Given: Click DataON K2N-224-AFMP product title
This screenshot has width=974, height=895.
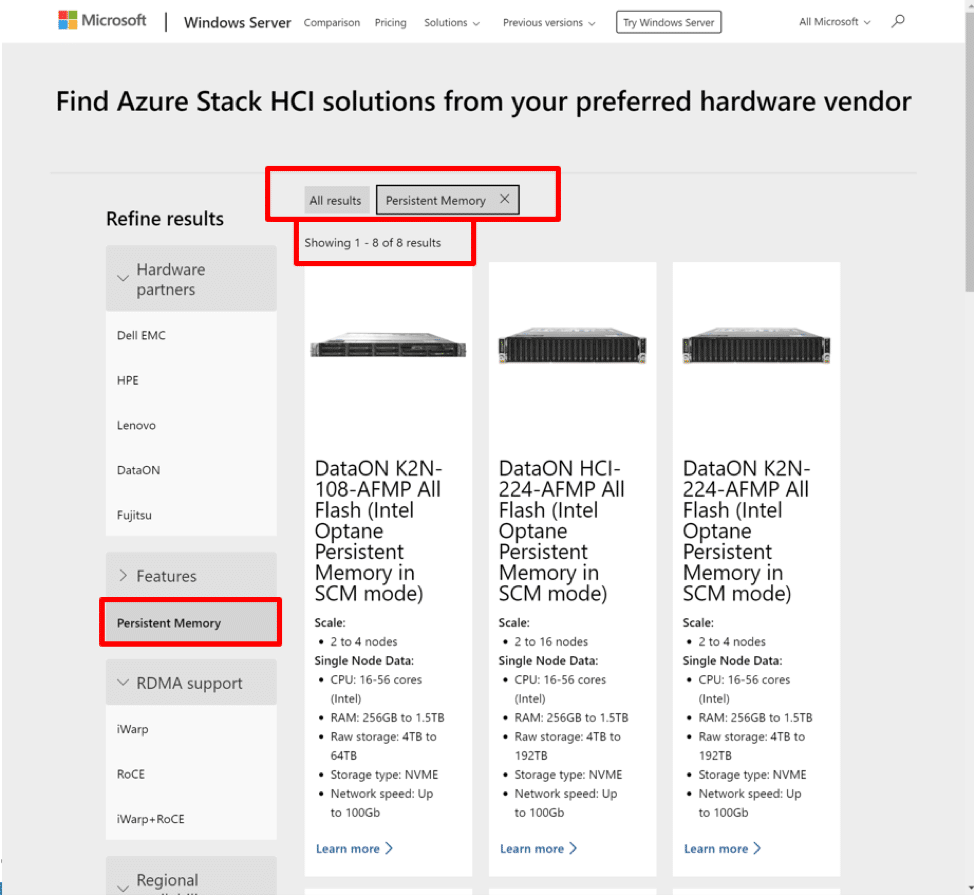Looking at the screenshot, I should click(x=746, y=530).
